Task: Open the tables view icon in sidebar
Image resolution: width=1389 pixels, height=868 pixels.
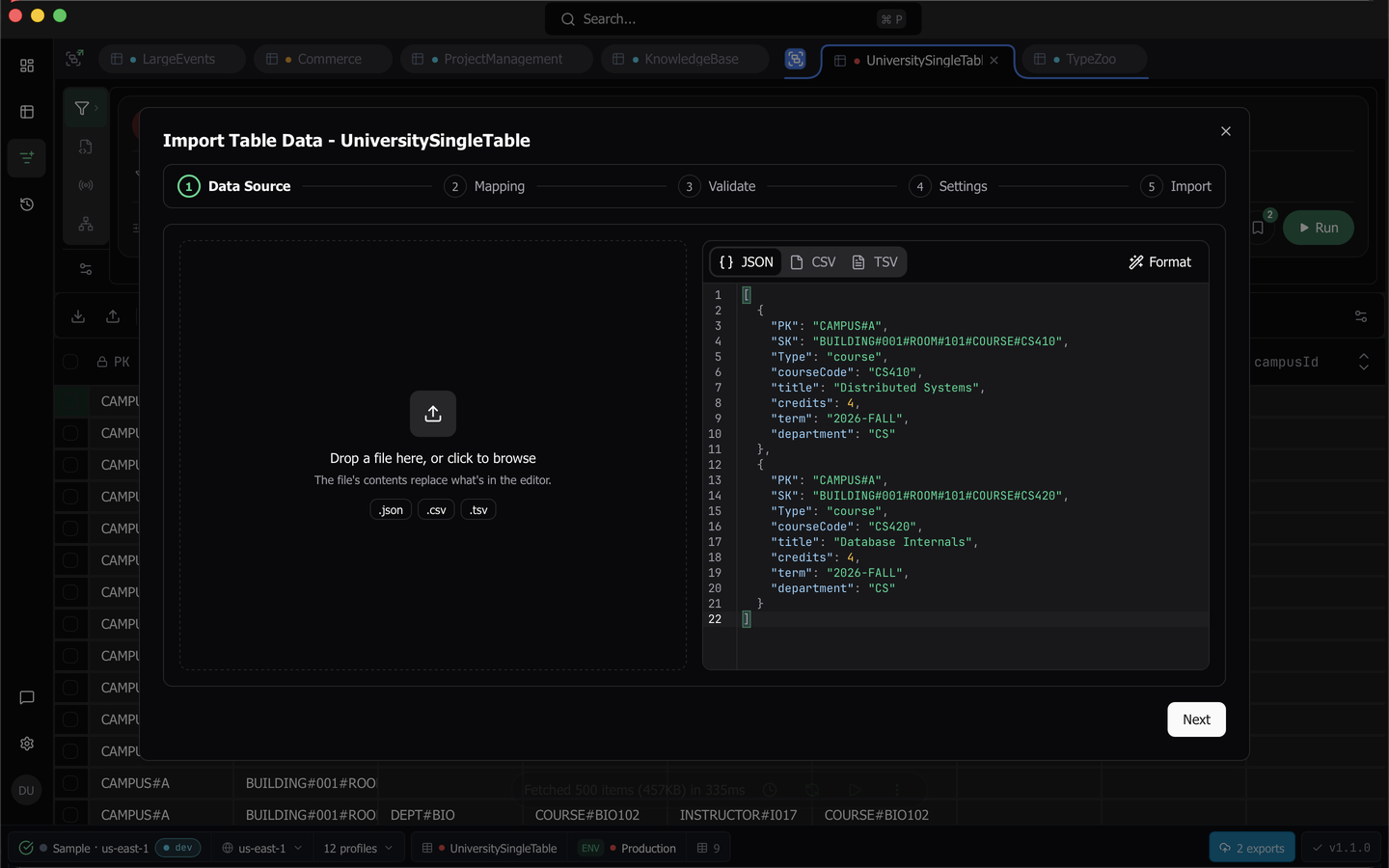Action: click(27, 112)
